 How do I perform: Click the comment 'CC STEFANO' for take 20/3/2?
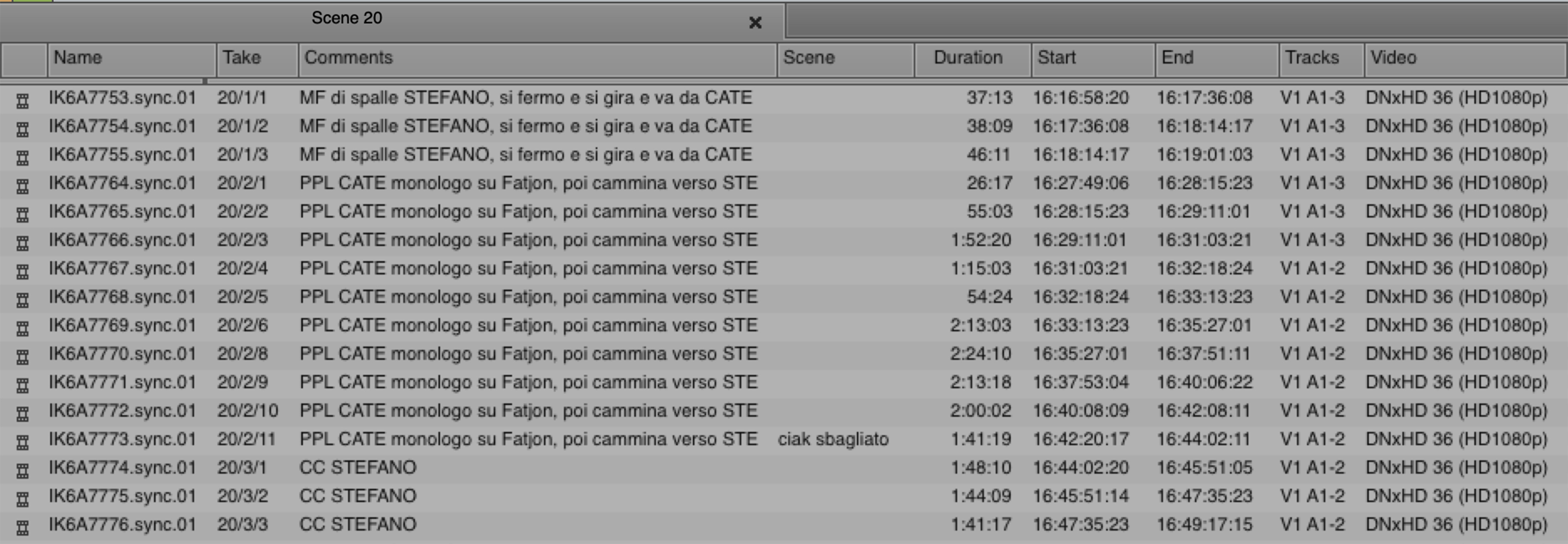click(358, 496)
